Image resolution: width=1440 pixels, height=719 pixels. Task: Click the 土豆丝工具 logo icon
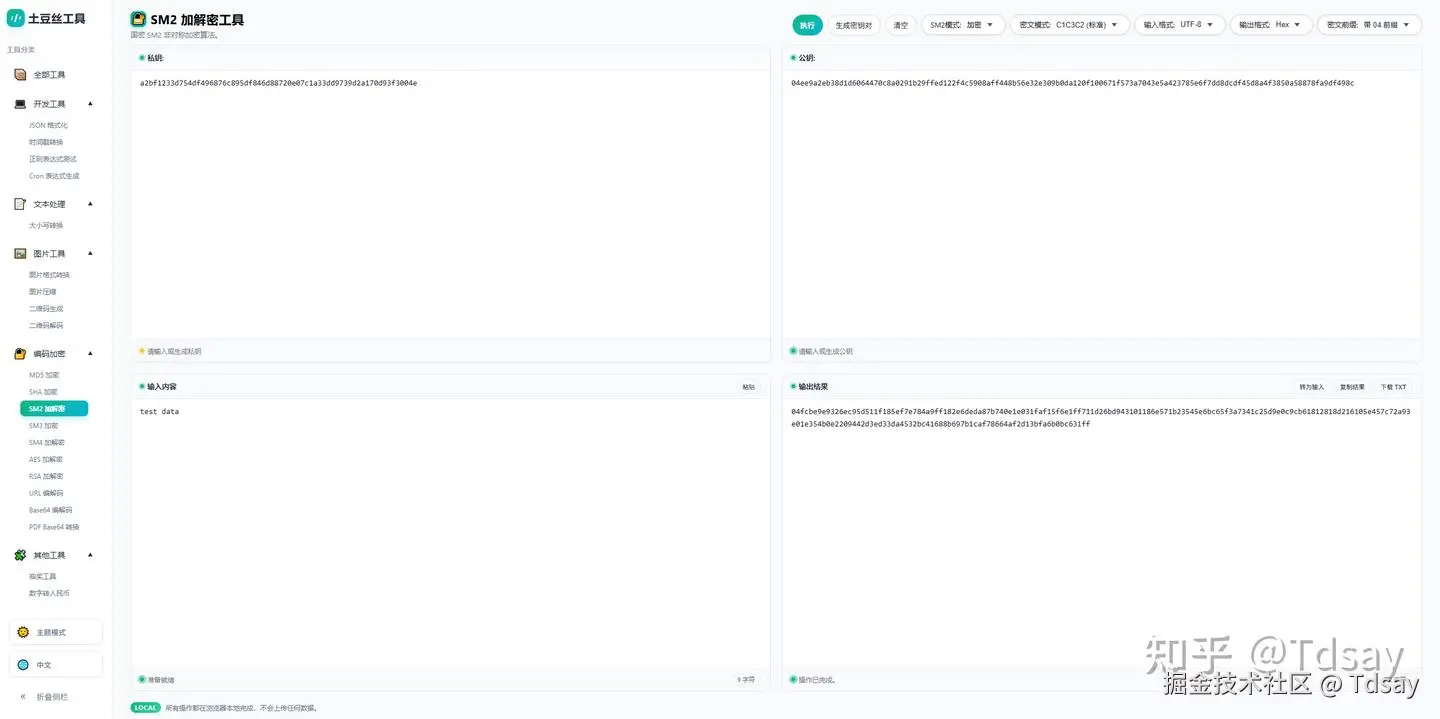[16, 18]
